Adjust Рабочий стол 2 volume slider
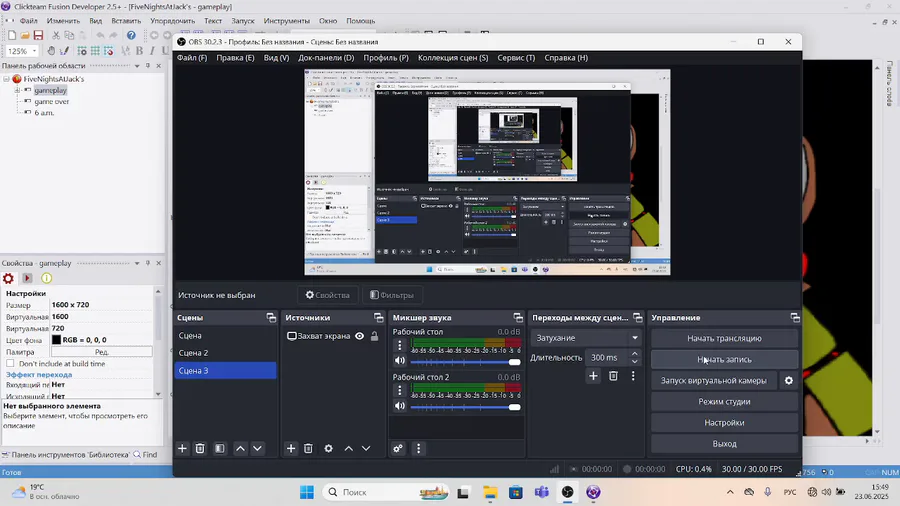Image resolution: width=900 pixels, height=506 pixels. point(465,407)
